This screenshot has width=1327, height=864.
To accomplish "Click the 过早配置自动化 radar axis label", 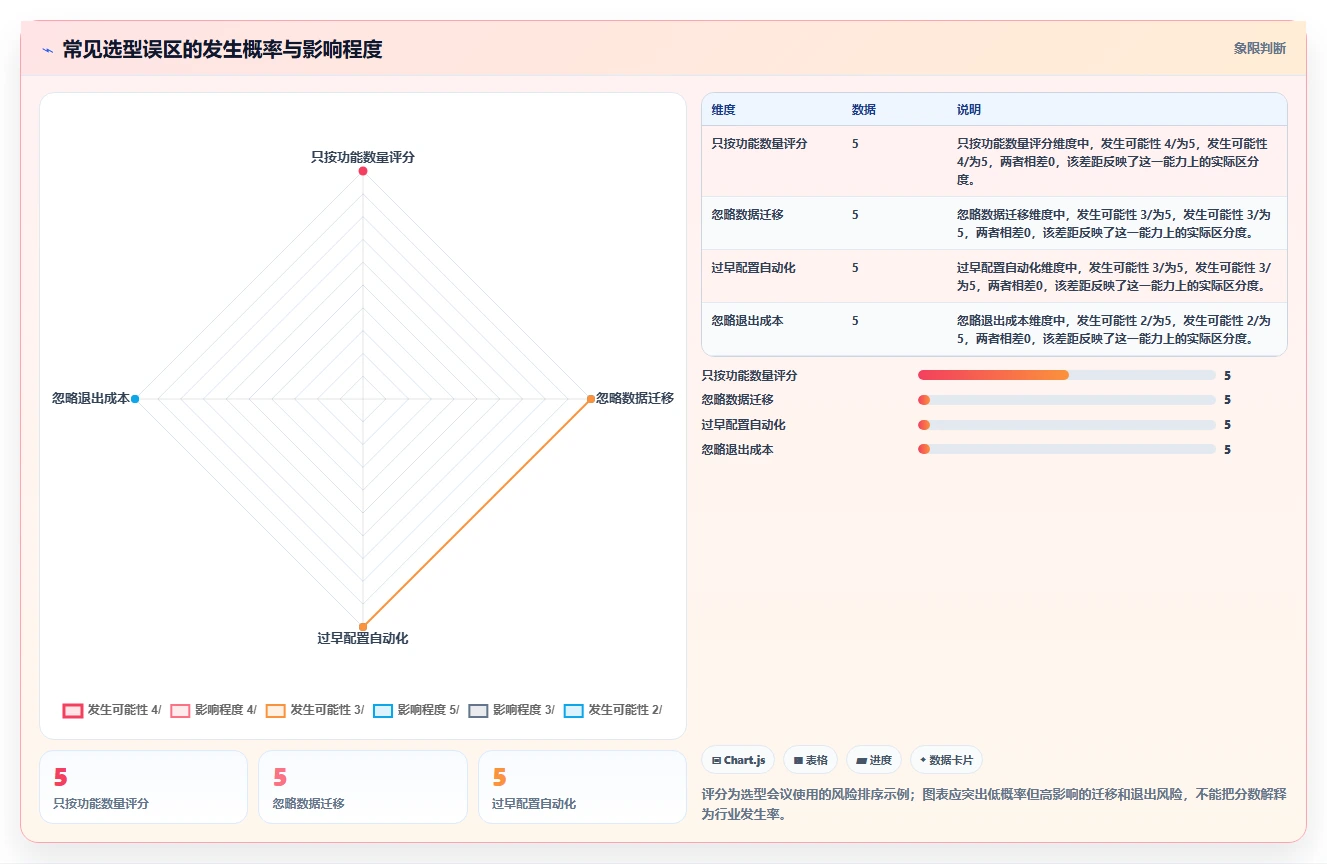I will pos(363,639).
